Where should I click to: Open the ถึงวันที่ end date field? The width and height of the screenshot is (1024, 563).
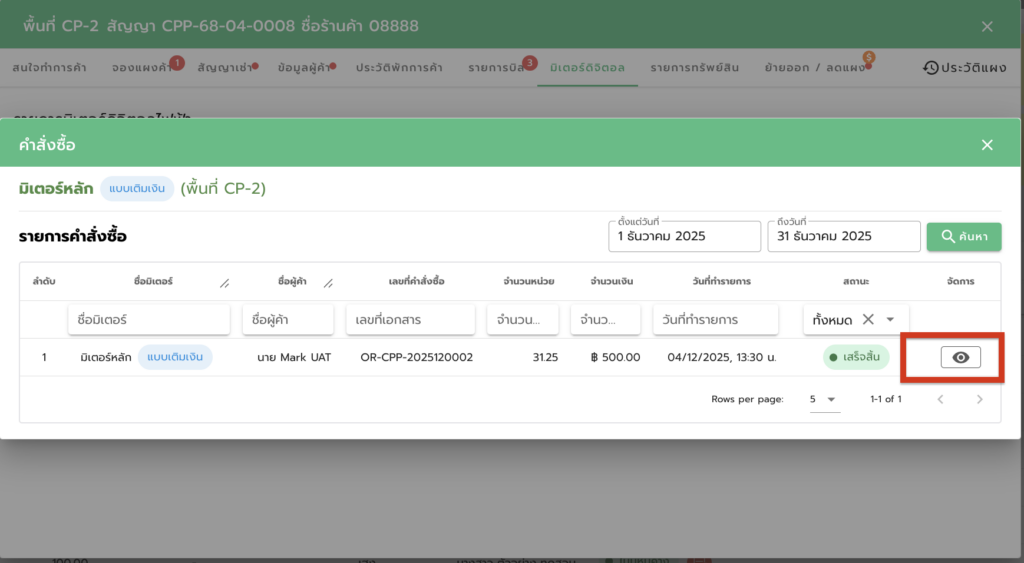coord(843,236)
